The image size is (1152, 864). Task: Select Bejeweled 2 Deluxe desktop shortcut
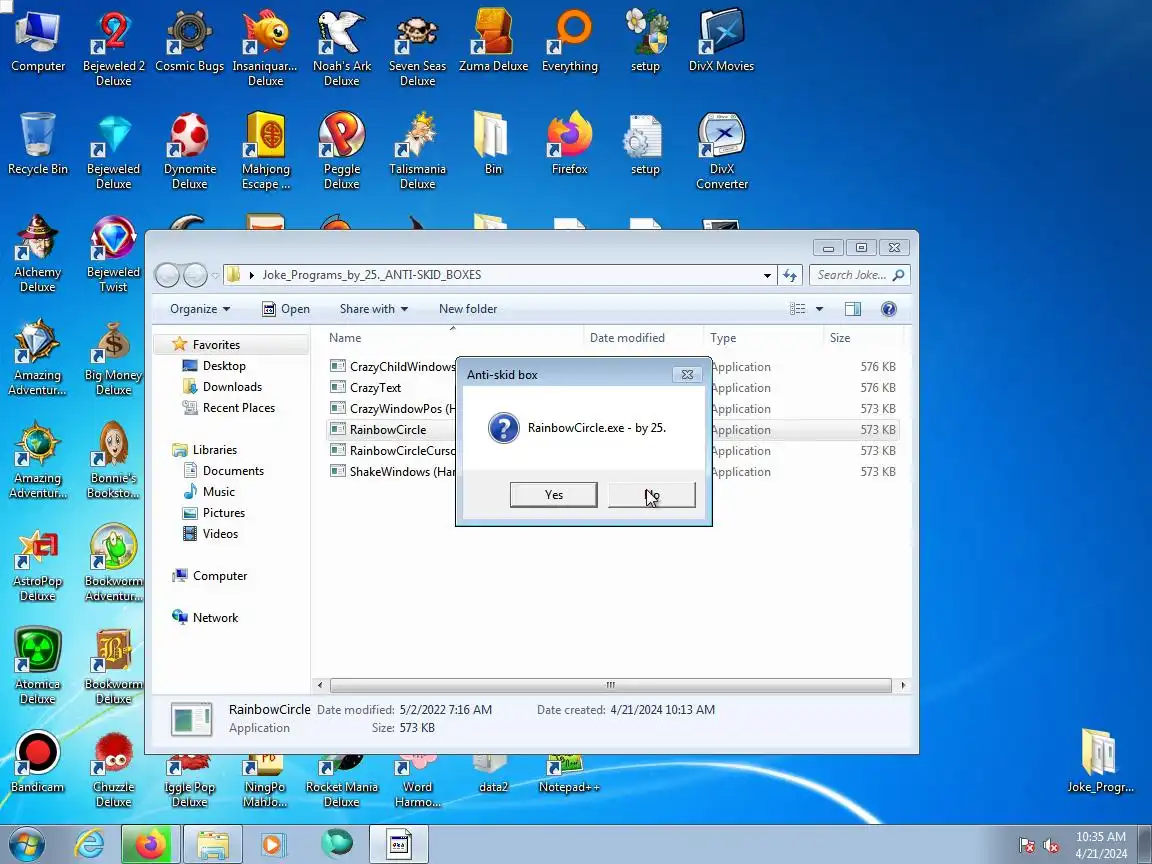114,48
